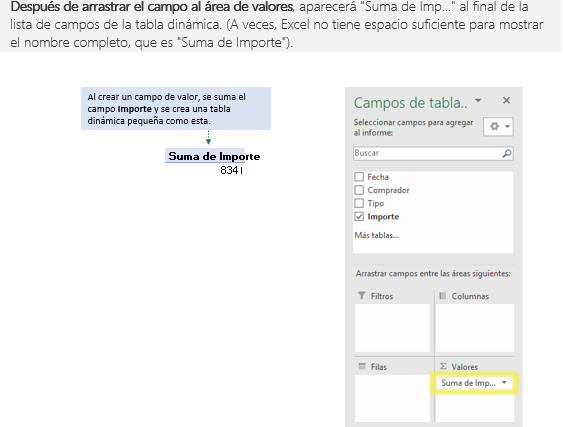The width and height of the screenshot is (563, 427).
Task: Close the Campos de tabla pane
Action: pyautogui.click(x=506, y=100)
